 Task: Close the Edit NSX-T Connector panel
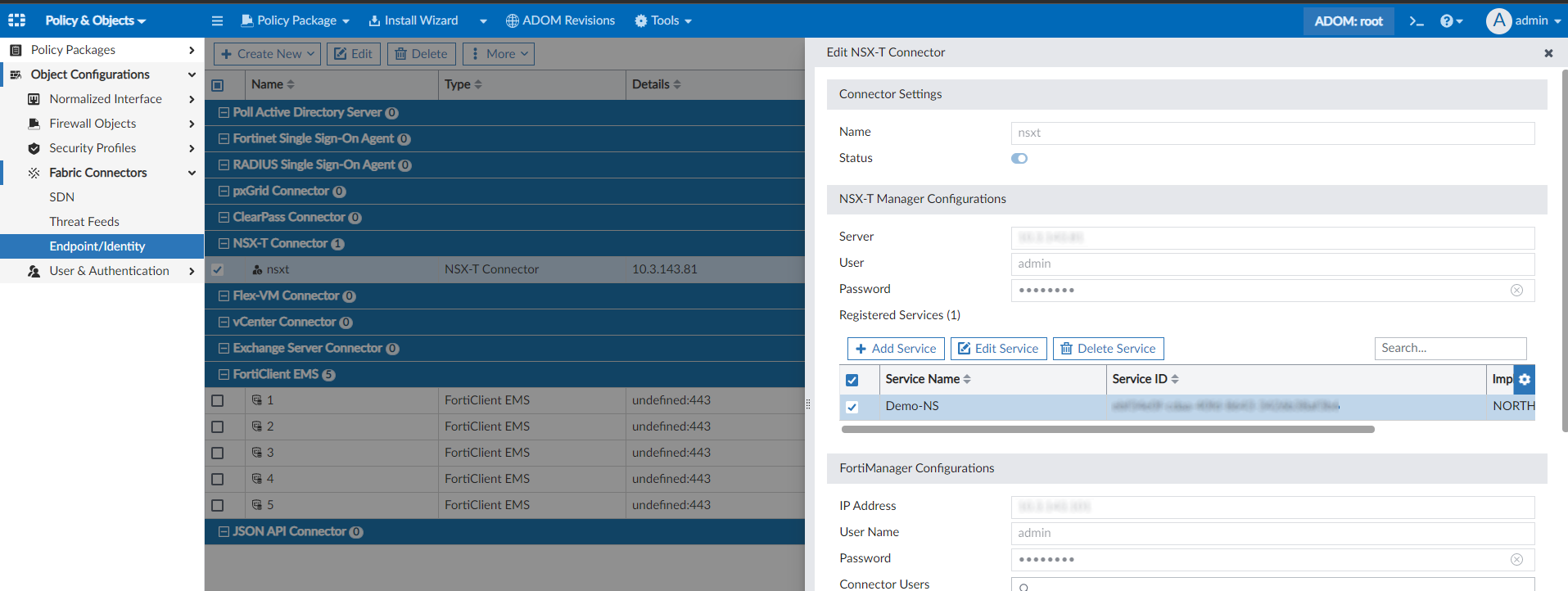pos(1548,53)
